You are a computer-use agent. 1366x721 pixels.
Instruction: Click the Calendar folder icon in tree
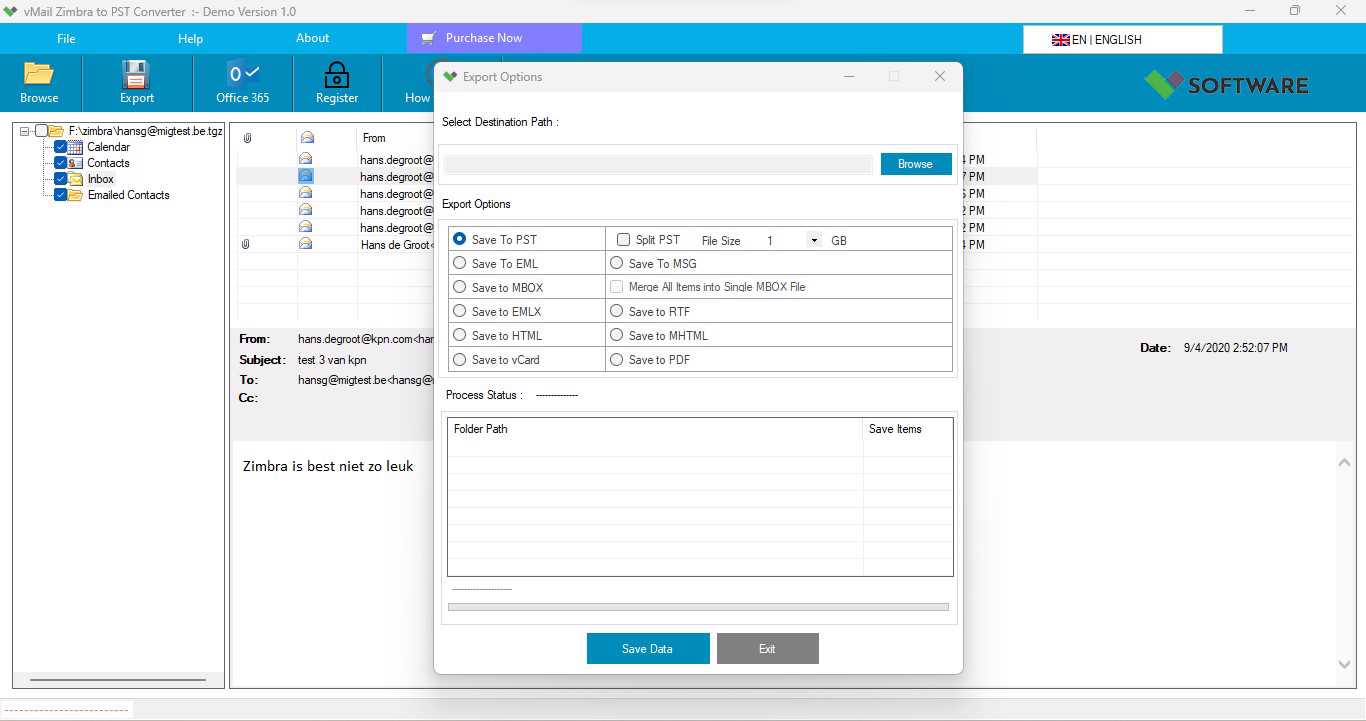[76, 147]
